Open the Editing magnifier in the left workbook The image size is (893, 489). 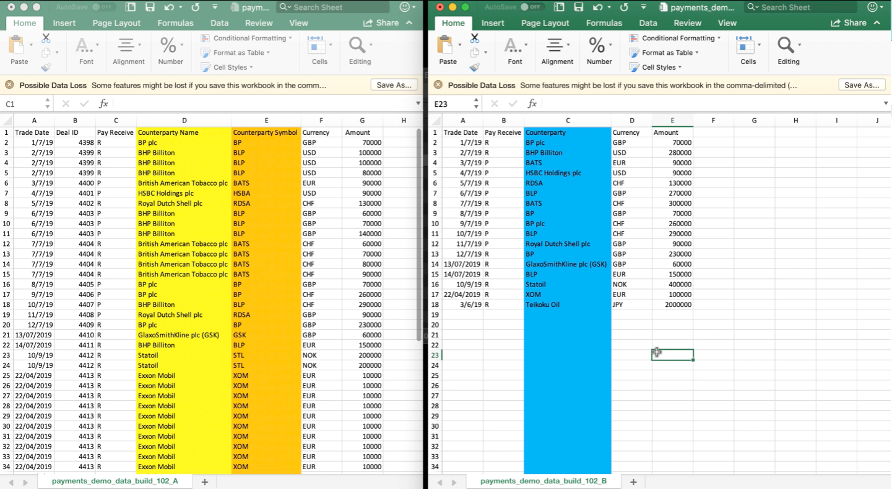point(359,50)
